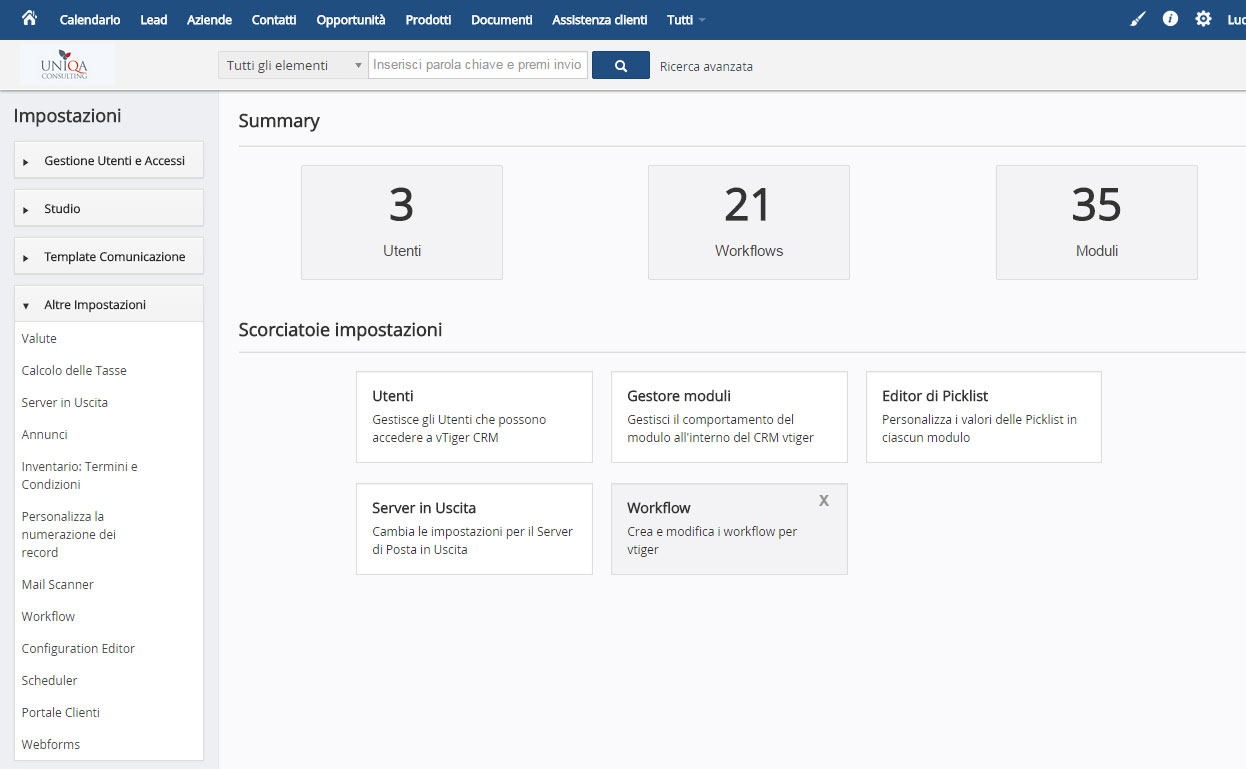
Task: Go to the Home icon
Action: [29, 19]
